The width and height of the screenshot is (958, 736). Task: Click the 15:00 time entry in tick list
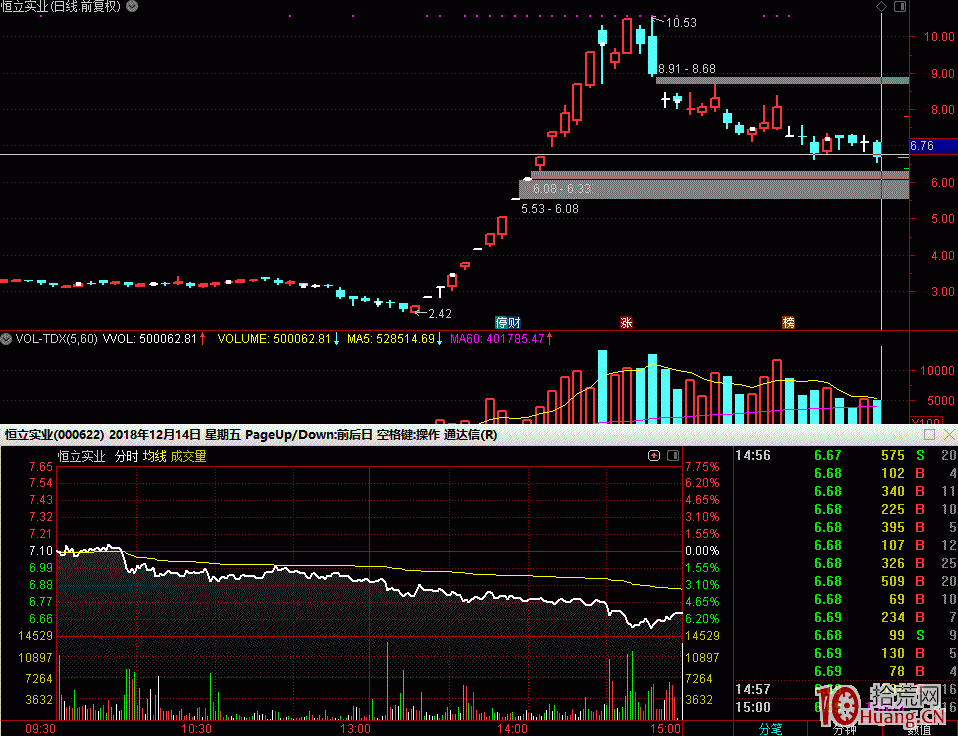pos(753,707)
